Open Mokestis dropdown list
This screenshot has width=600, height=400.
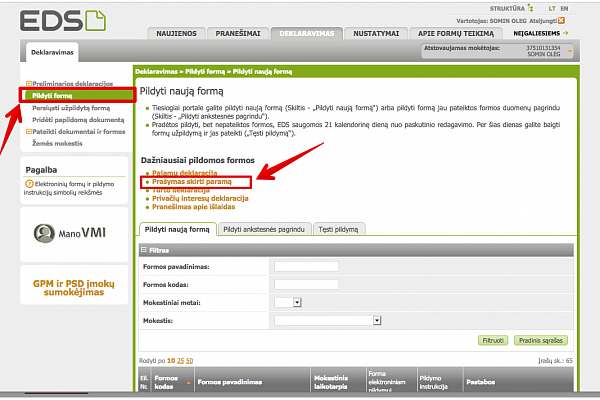point(378,320)
